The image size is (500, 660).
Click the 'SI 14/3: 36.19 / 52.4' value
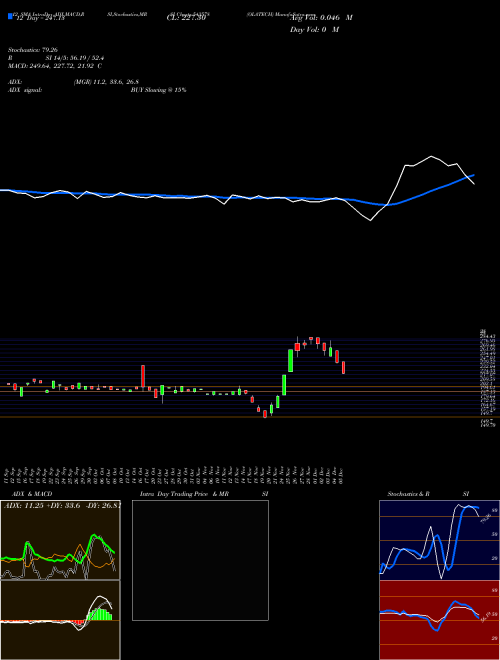point(74,58)
